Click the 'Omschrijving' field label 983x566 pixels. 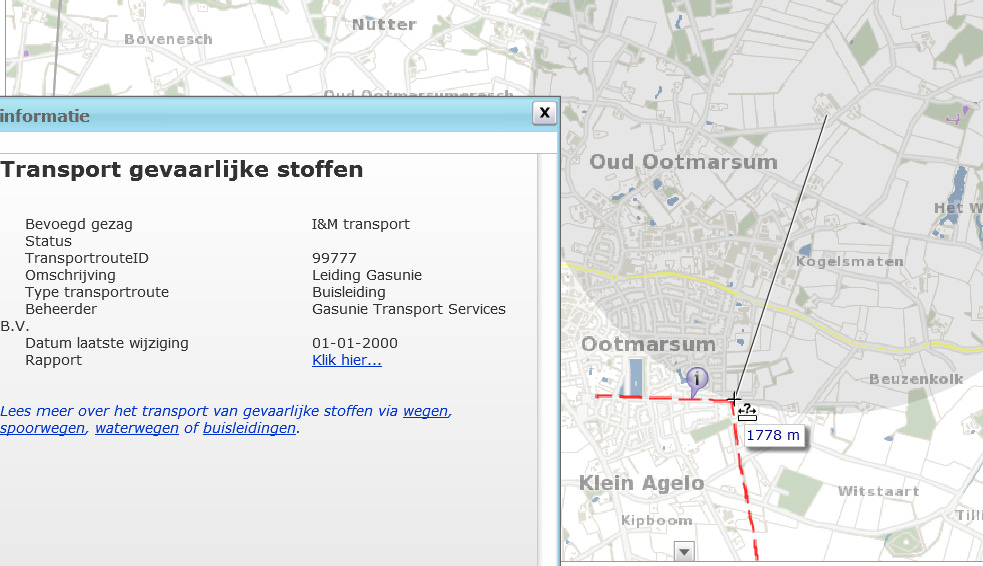coord(70,275)
